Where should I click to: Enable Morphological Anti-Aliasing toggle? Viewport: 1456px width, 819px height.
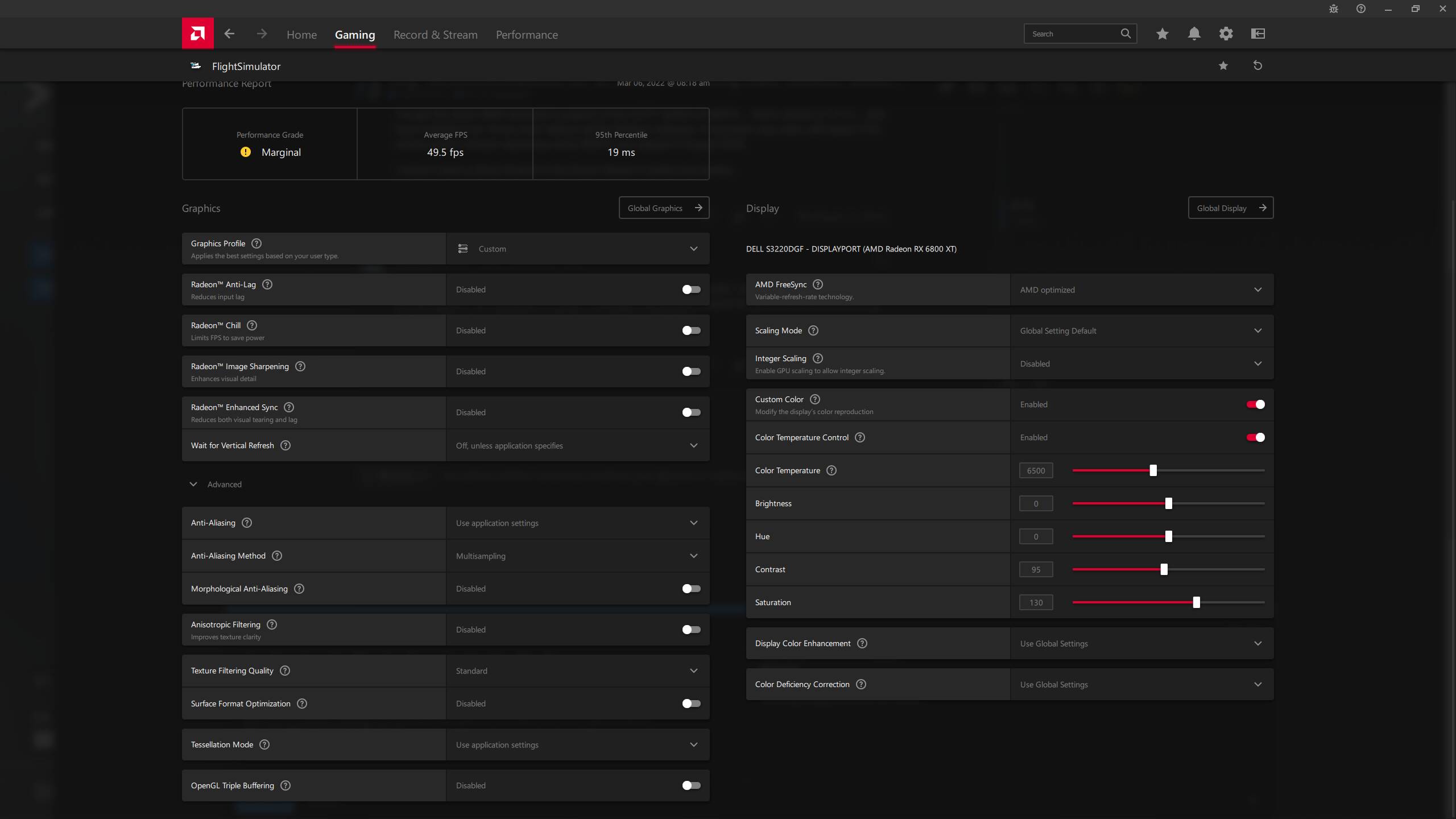tap(691, 589)
